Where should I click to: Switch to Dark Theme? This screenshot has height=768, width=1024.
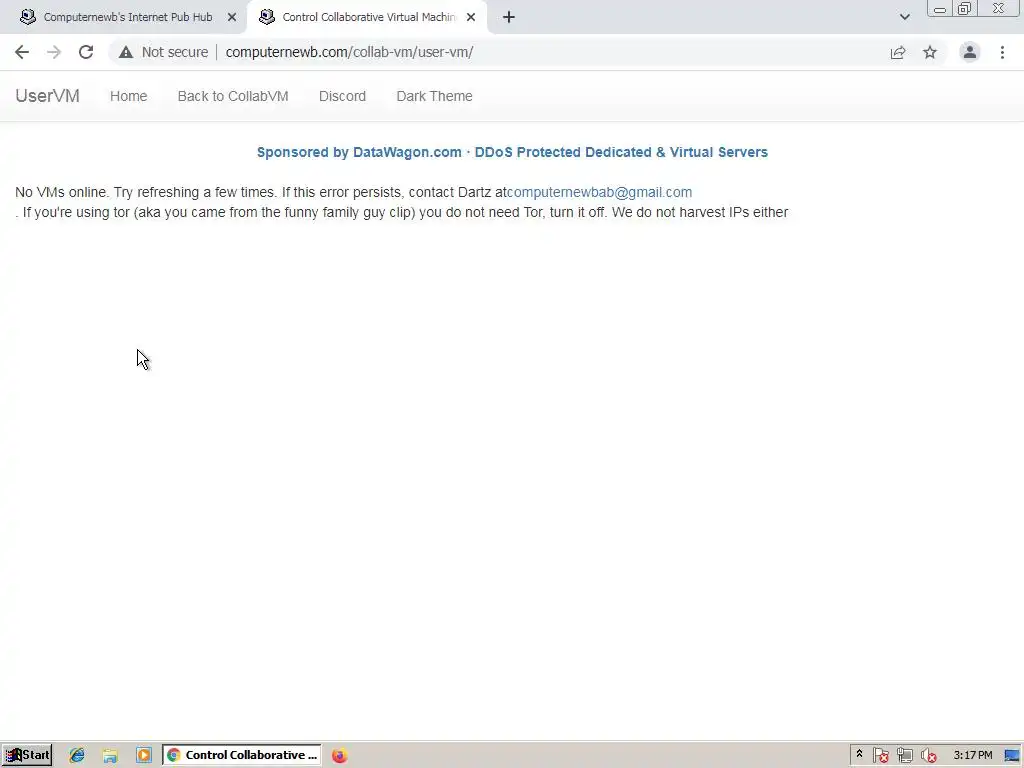pyautogui.click(x=434, y=96)
